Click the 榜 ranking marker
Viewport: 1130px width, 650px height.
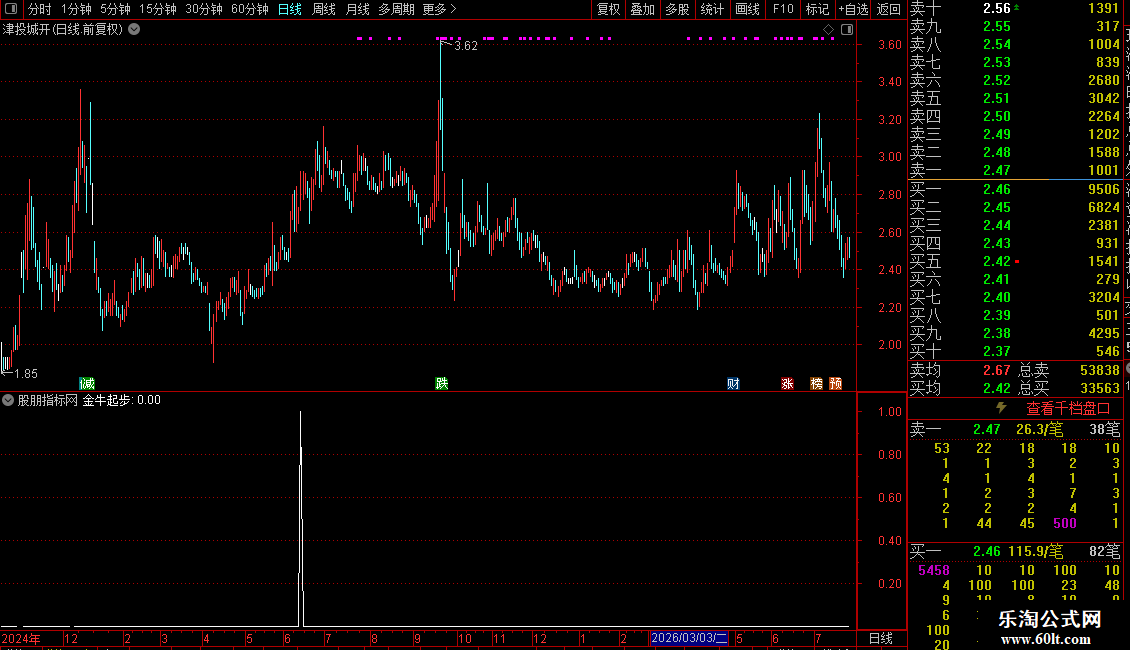point(817,383)
